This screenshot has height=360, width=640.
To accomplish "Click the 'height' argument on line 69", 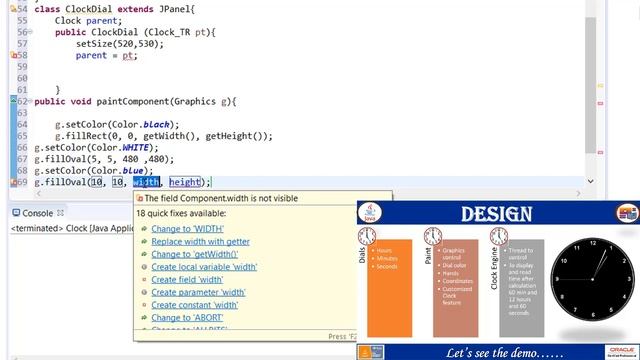I will point(185,182).
